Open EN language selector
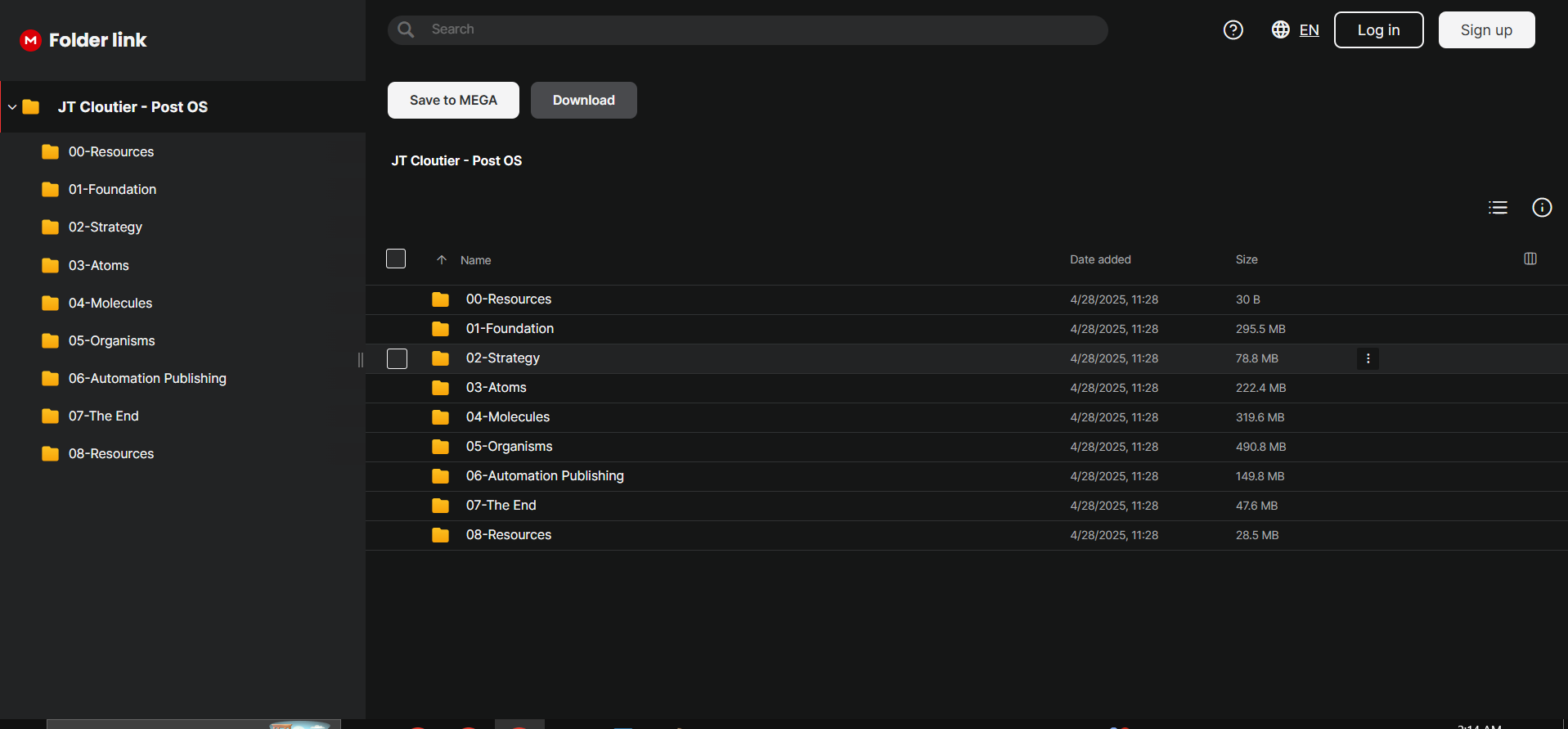This screenshot has height=729, width=1568. coord(1309,30)
